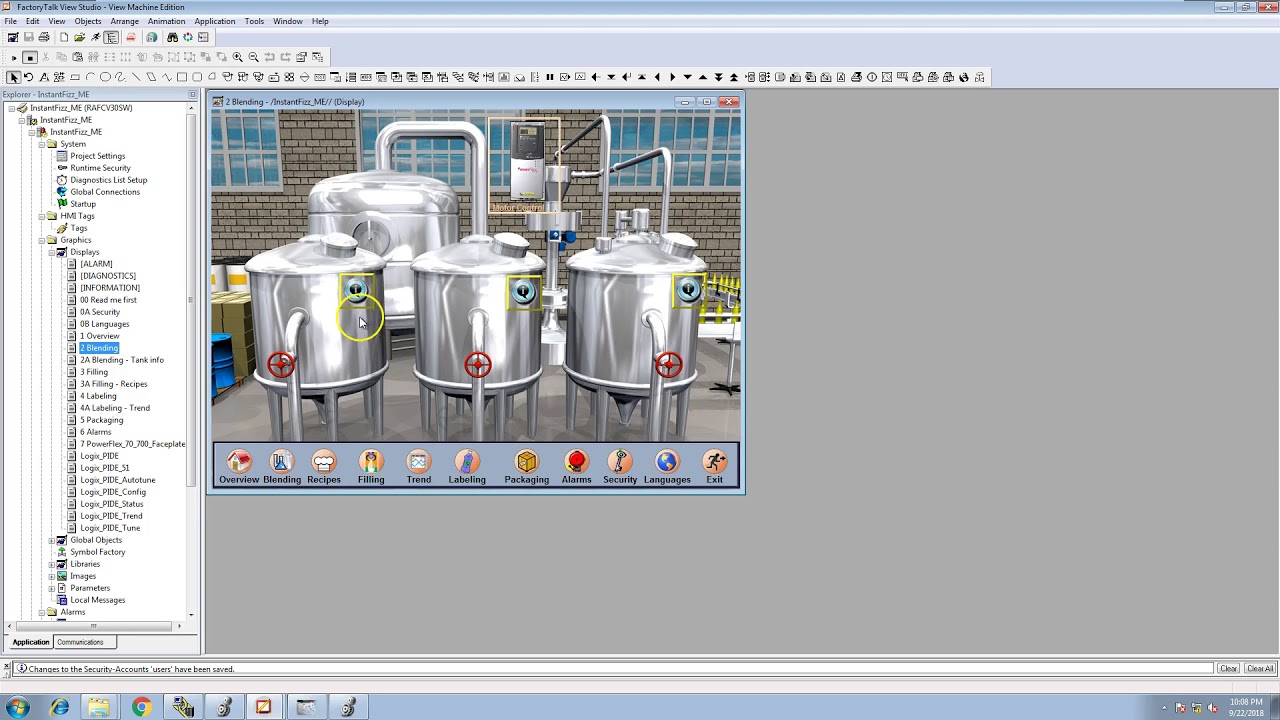Expand the Images node
The height and width of the screenshot is (720, 1280).
click(51, 576)
